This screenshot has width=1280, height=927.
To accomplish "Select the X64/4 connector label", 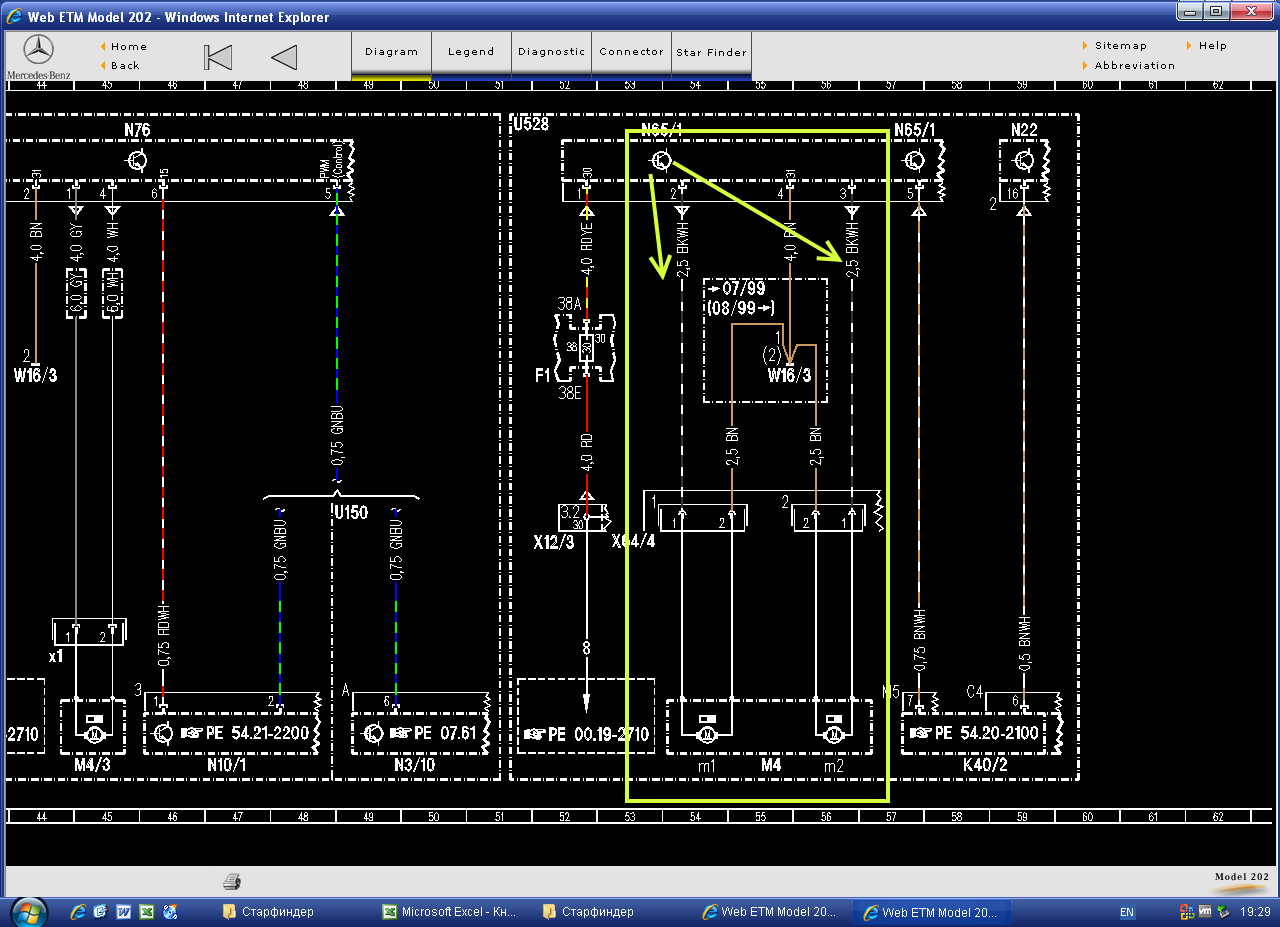I will click(634, 541).
